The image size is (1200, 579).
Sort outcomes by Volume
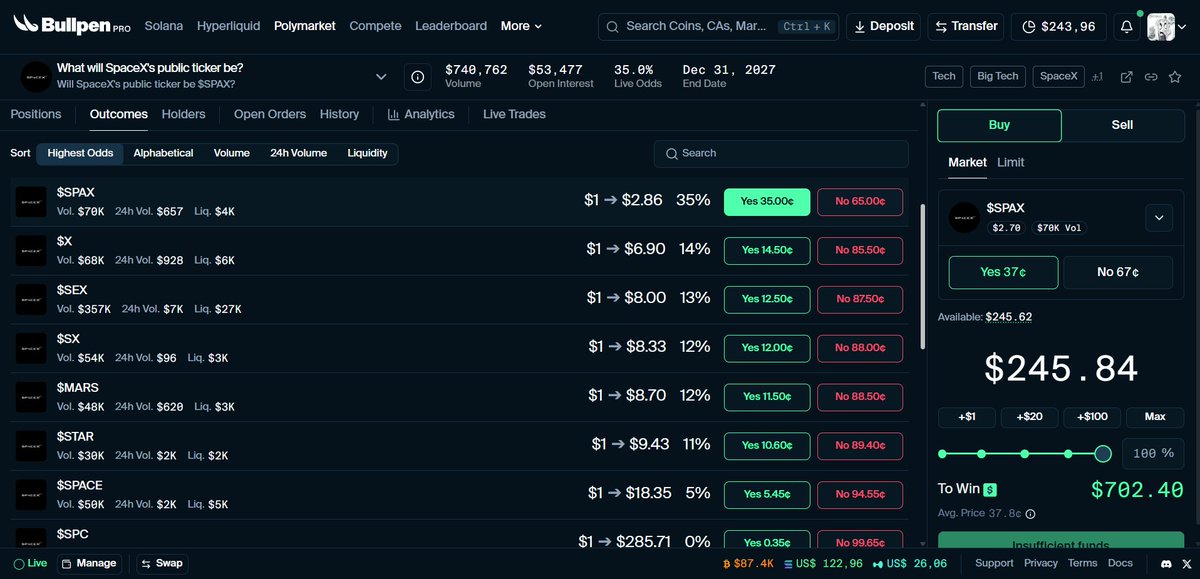231,153
